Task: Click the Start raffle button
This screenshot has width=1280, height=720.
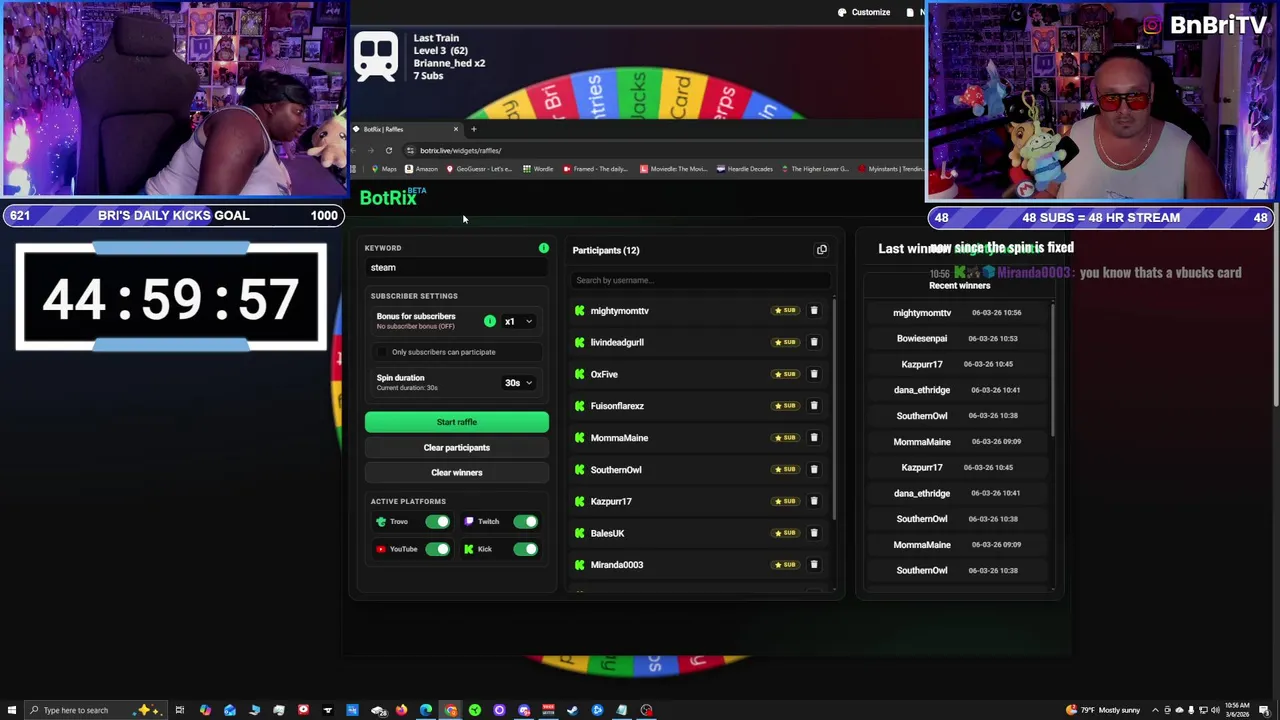Action: point(457,422)
